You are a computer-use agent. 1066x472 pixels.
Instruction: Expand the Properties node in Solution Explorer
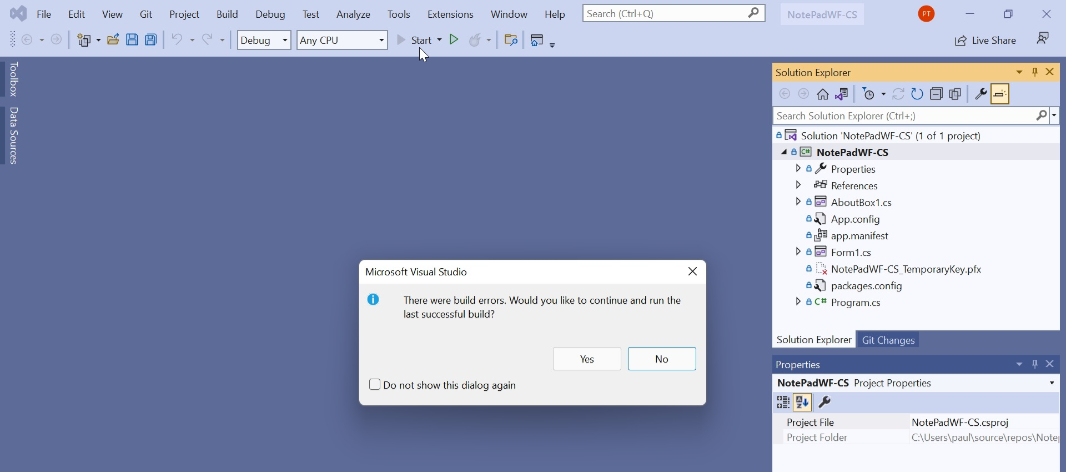(798, 168)
